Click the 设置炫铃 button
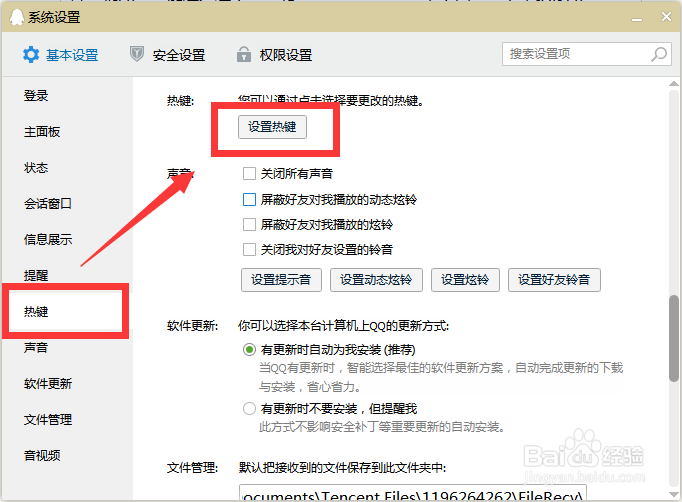 (465, 280)
